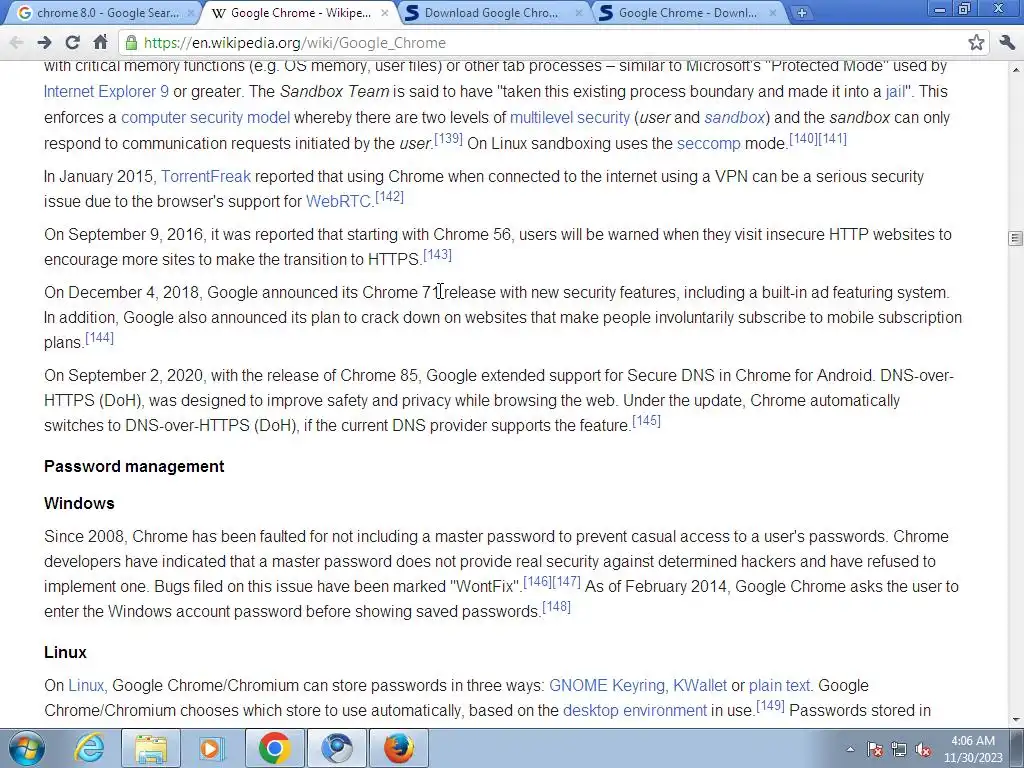The image size is (1024, 768).
Task: Click the scrollbar up arrow
Action: pyautogui.click(x=1016, y=69)
